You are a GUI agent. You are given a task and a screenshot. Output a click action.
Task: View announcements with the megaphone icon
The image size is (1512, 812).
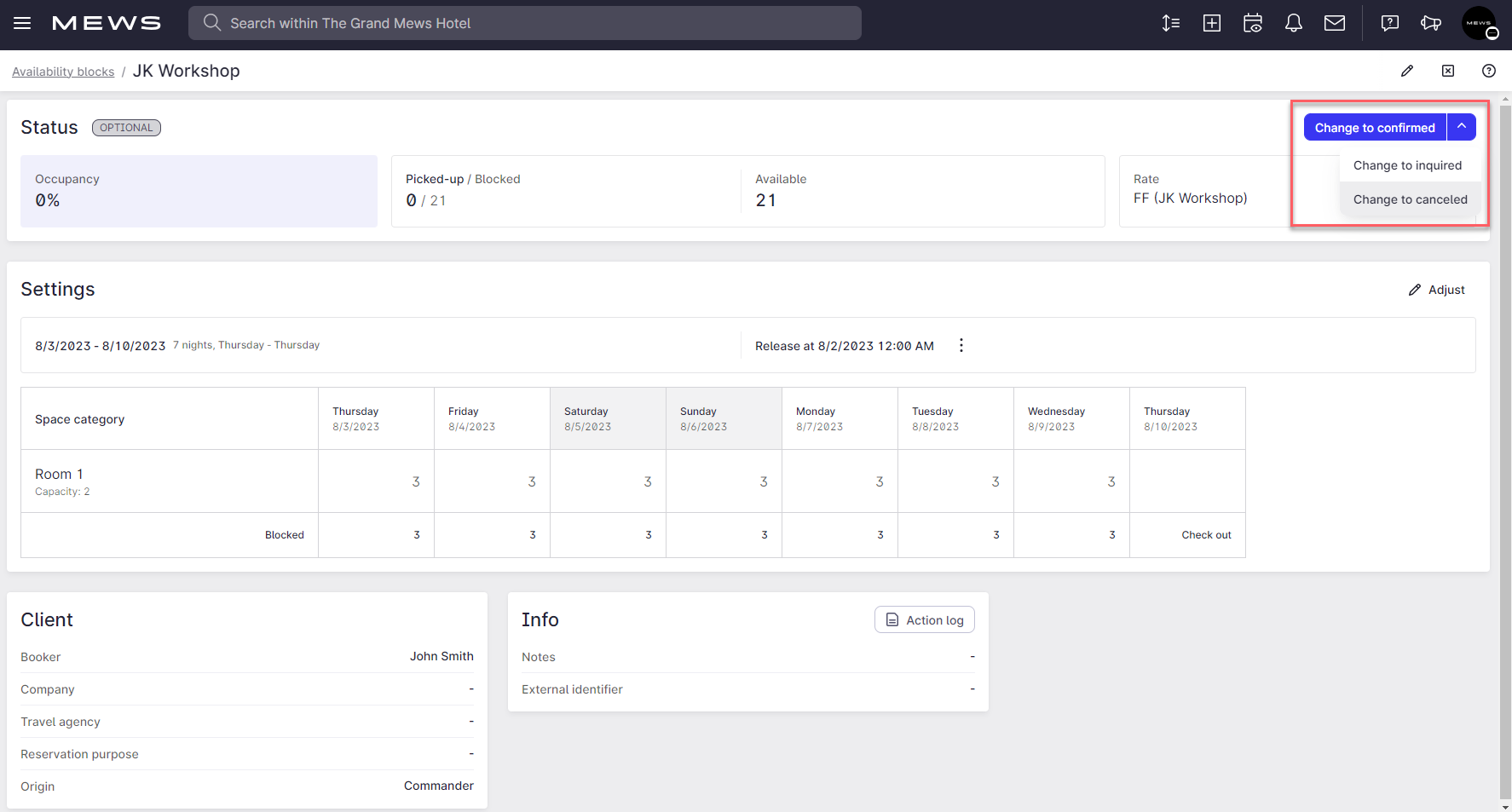[x=1431, y=23]
